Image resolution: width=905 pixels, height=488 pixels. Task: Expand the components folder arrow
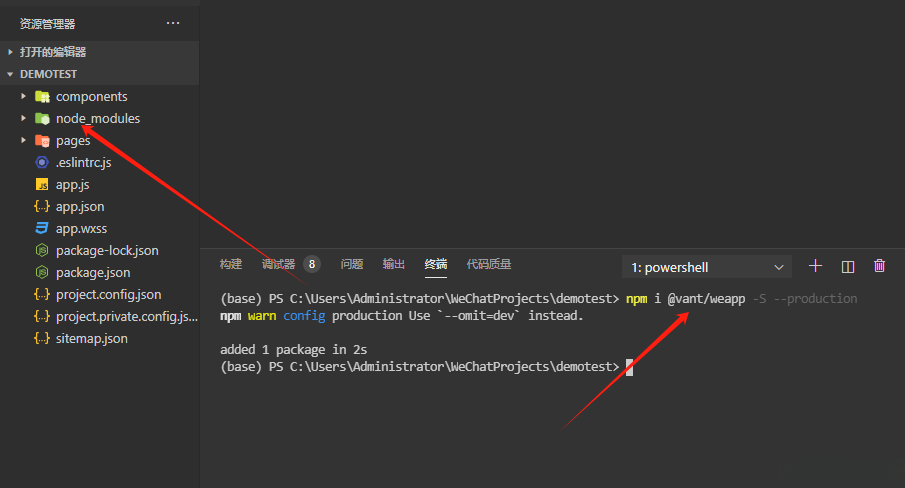pos(23,96)
